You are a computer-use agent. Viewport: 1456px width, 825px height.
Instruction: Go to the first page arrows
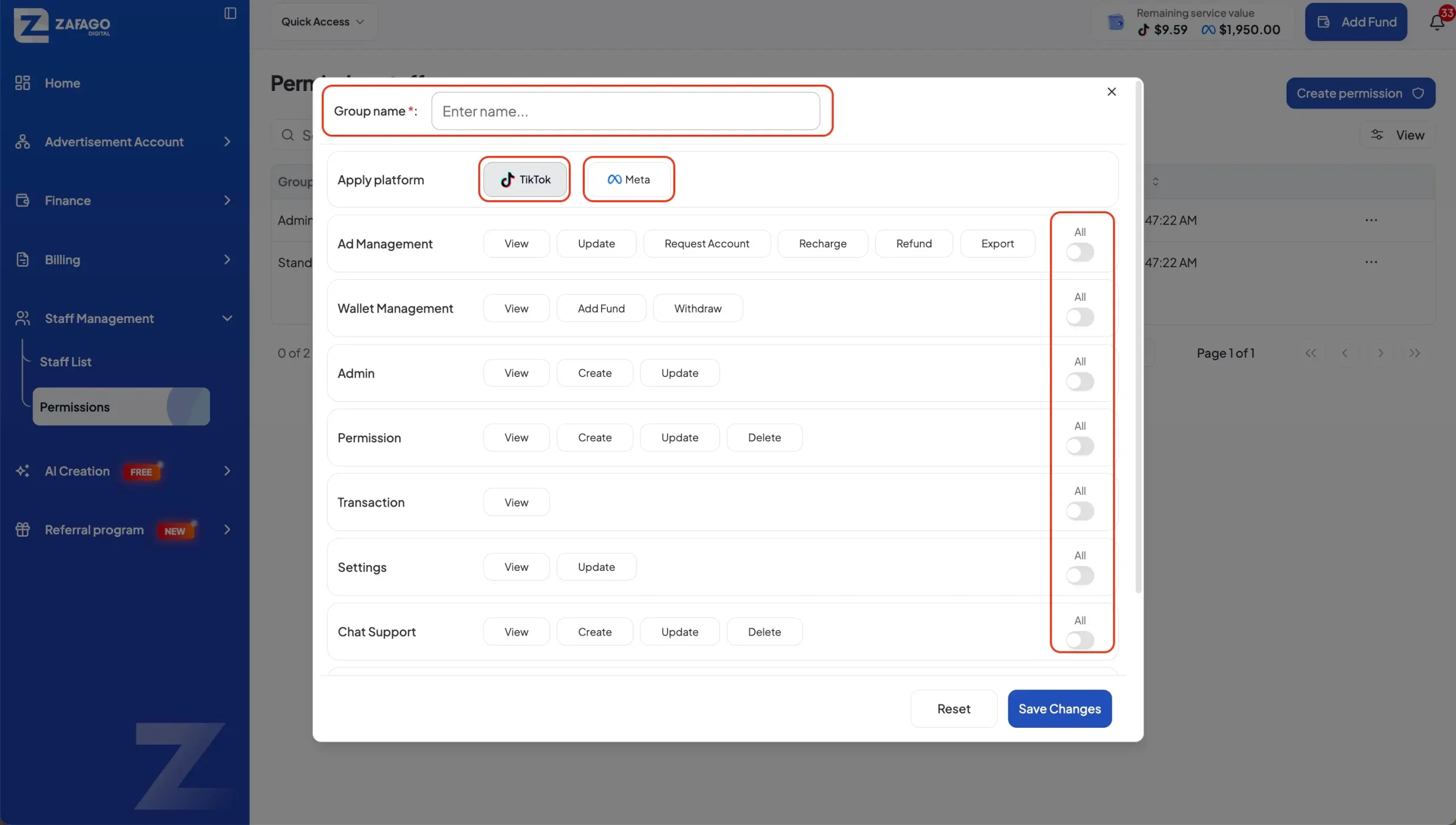pyautogui.click(x=1310, y=353)
